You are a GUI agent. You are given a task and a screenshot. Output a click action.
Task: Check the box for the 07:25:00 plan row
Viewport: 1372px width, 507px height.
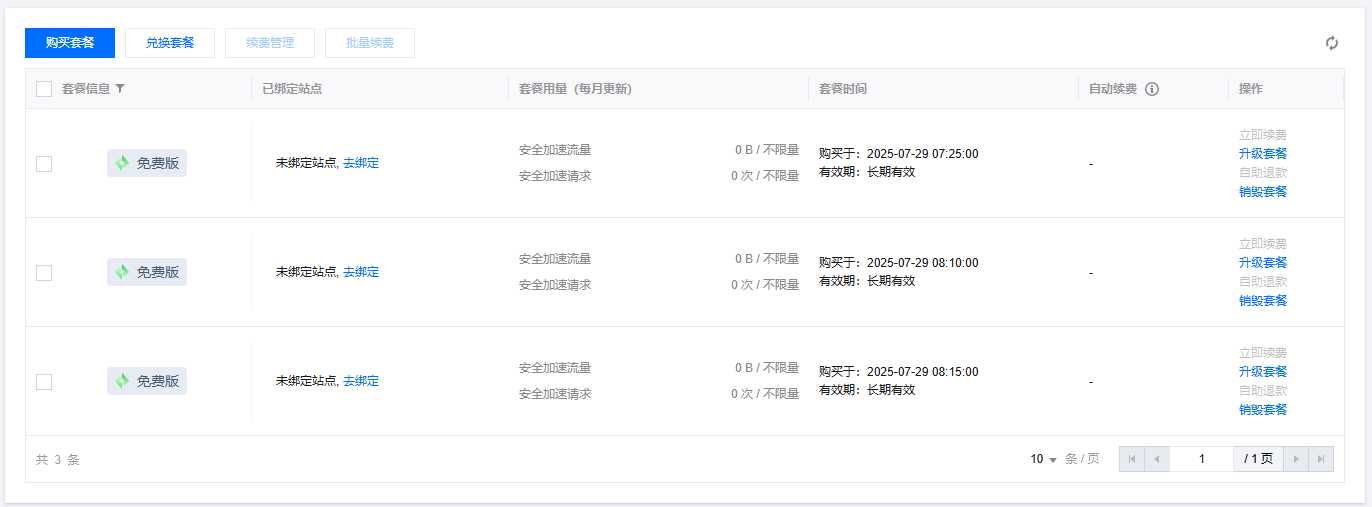44,164
